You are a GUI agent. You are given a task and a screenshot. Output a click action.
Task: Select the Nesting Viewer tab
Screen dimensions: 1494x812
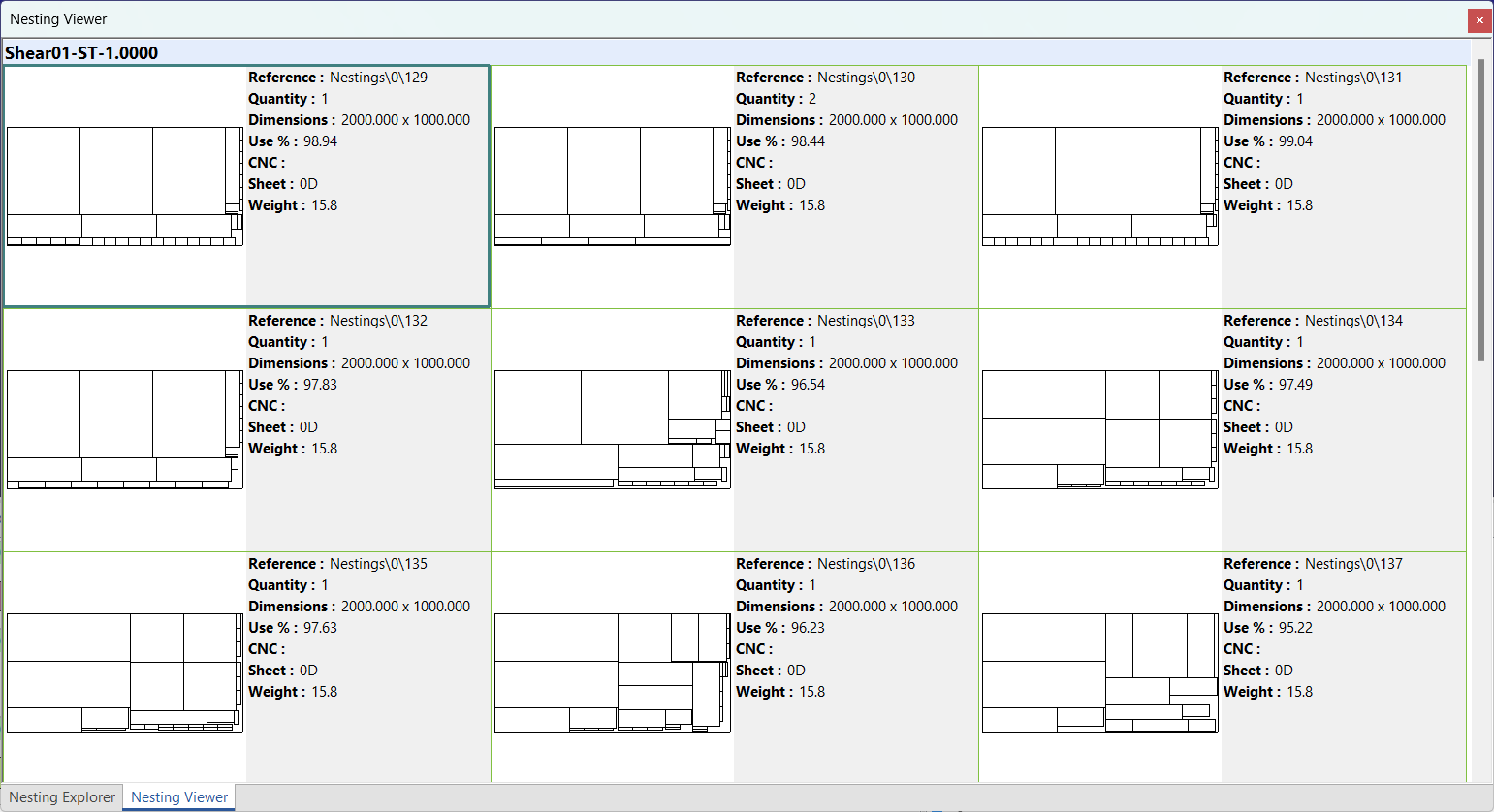click(x=179, y=797)
